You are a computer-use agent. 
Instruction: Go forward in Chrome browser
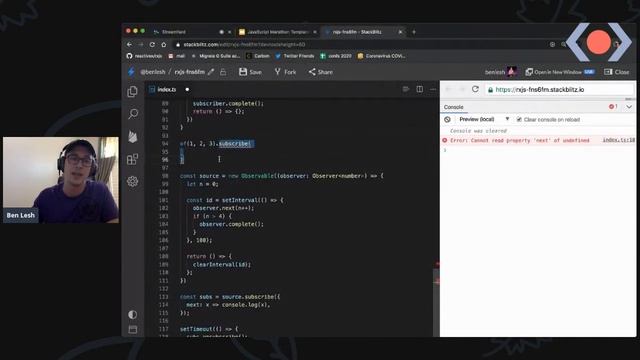[141, 44]
